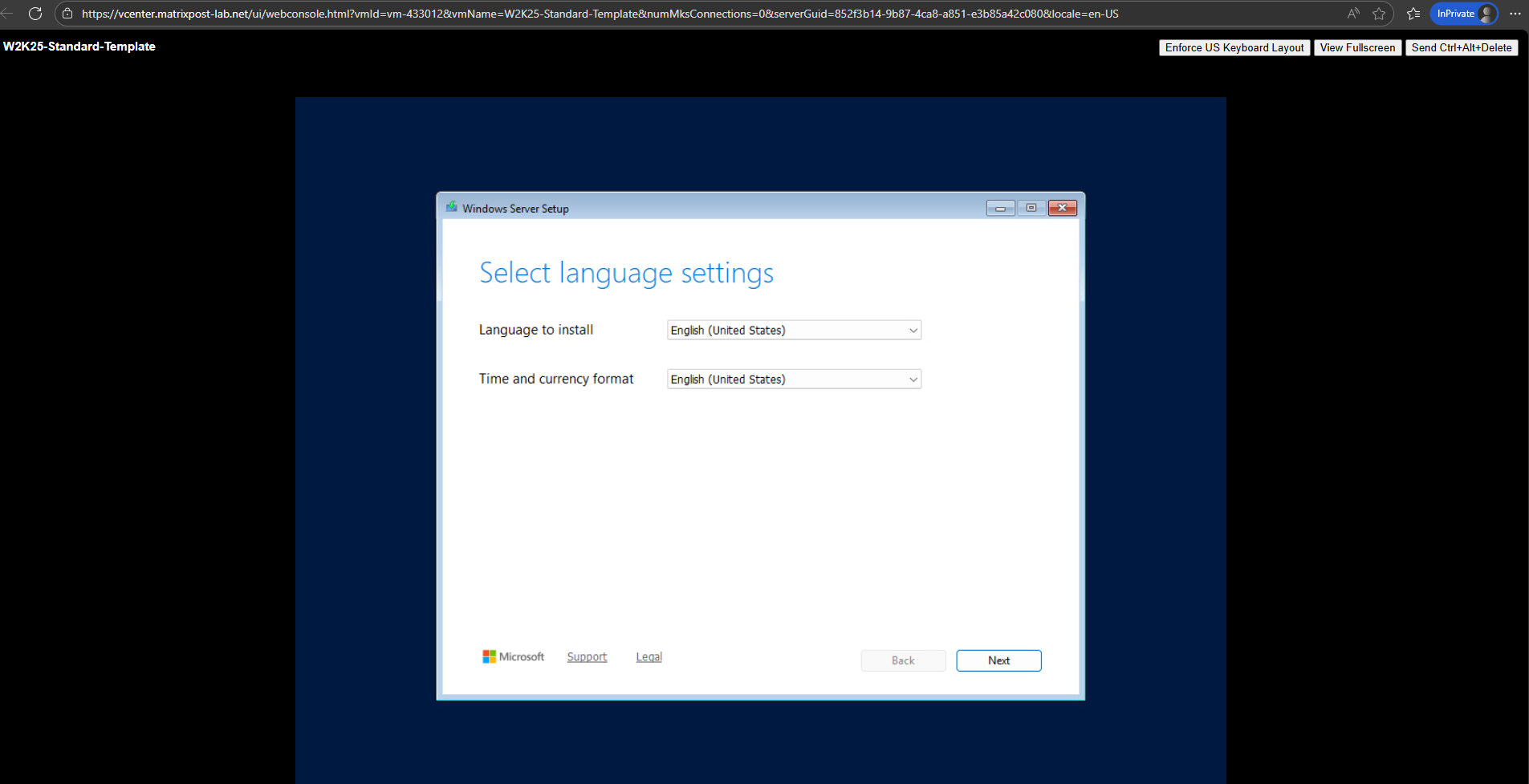Click the Windows Server Setup title icon
The height and width of the screenshot is (784, 1529).
[x=452, y=207]
